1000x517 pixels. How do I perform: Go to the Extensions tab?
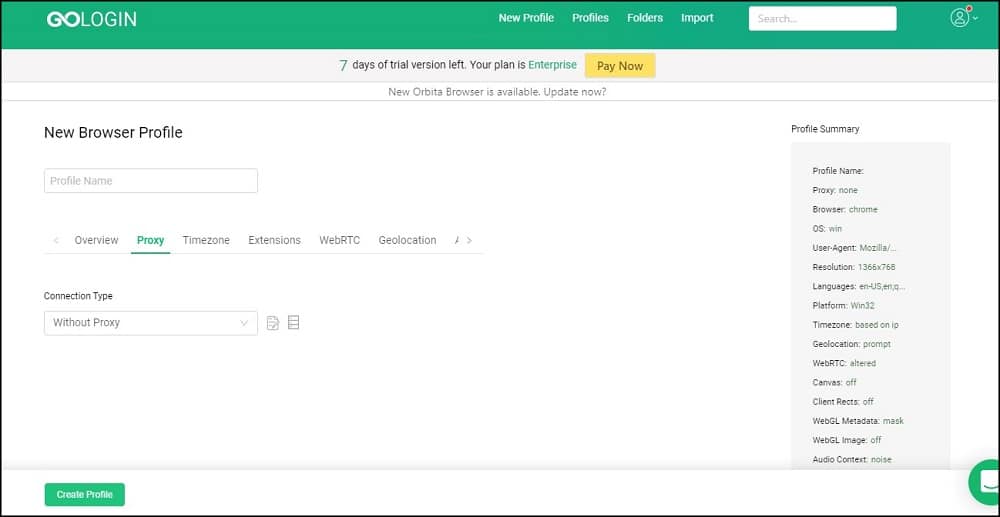[274, 240]
